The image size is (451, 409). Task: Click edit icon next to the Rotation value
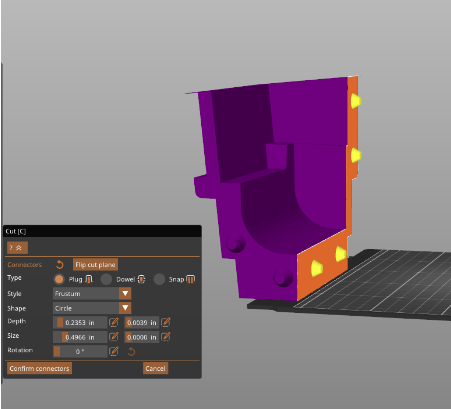[114, 351]
